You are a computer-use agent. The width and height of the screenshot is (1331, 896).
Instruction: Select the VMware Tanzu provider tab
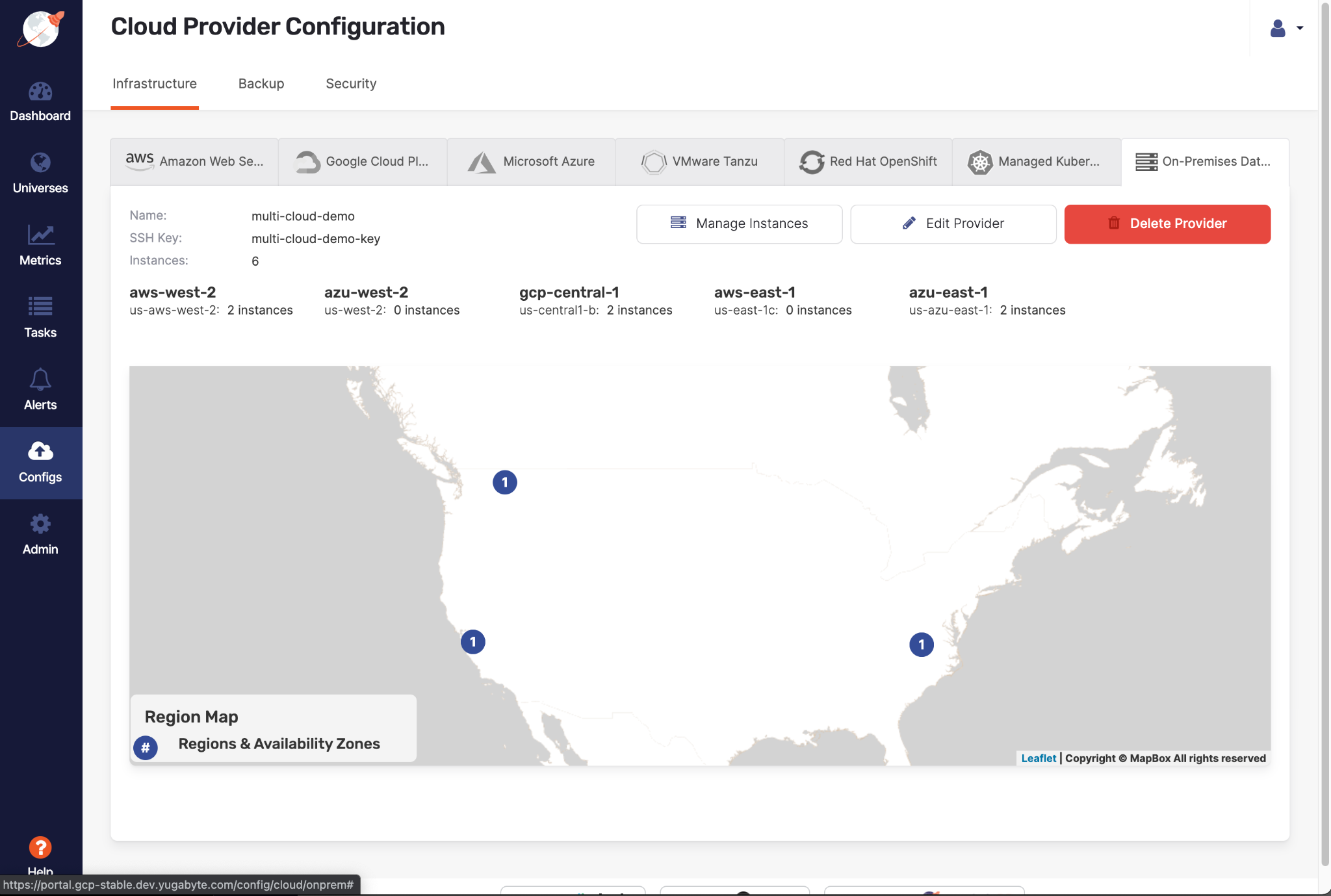click(x=699, y=162)
